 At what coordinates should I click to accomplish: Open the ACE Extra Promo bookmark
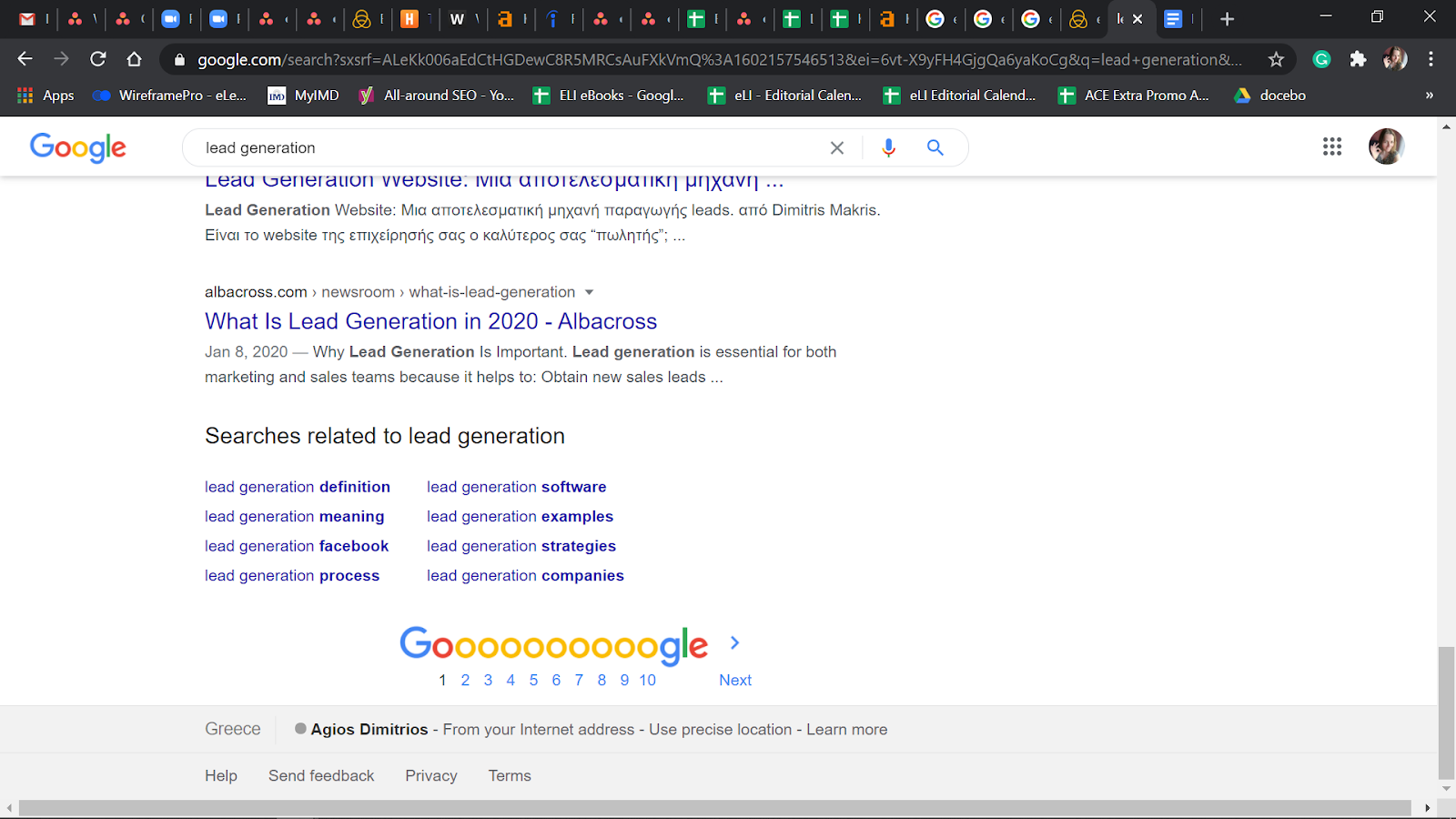(x=1134, y=96)
